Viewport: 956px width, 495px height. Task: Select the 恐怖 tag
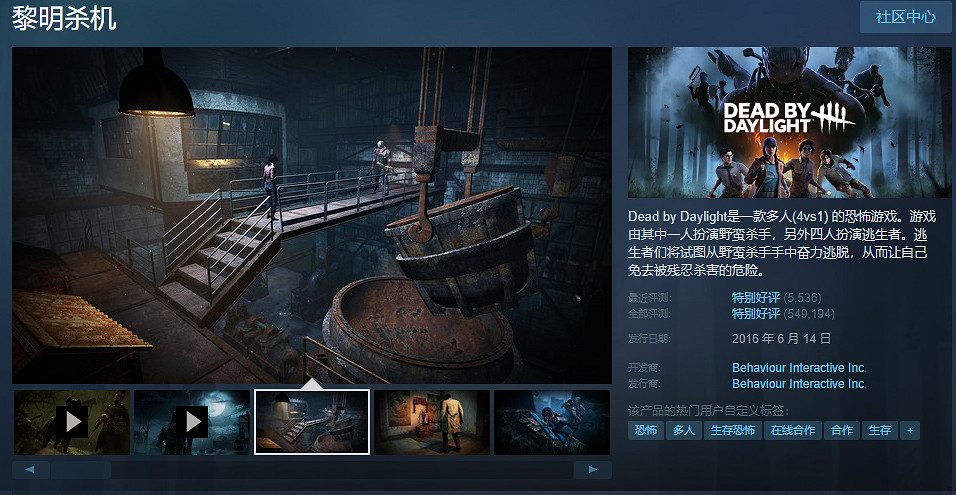(645, 430)
